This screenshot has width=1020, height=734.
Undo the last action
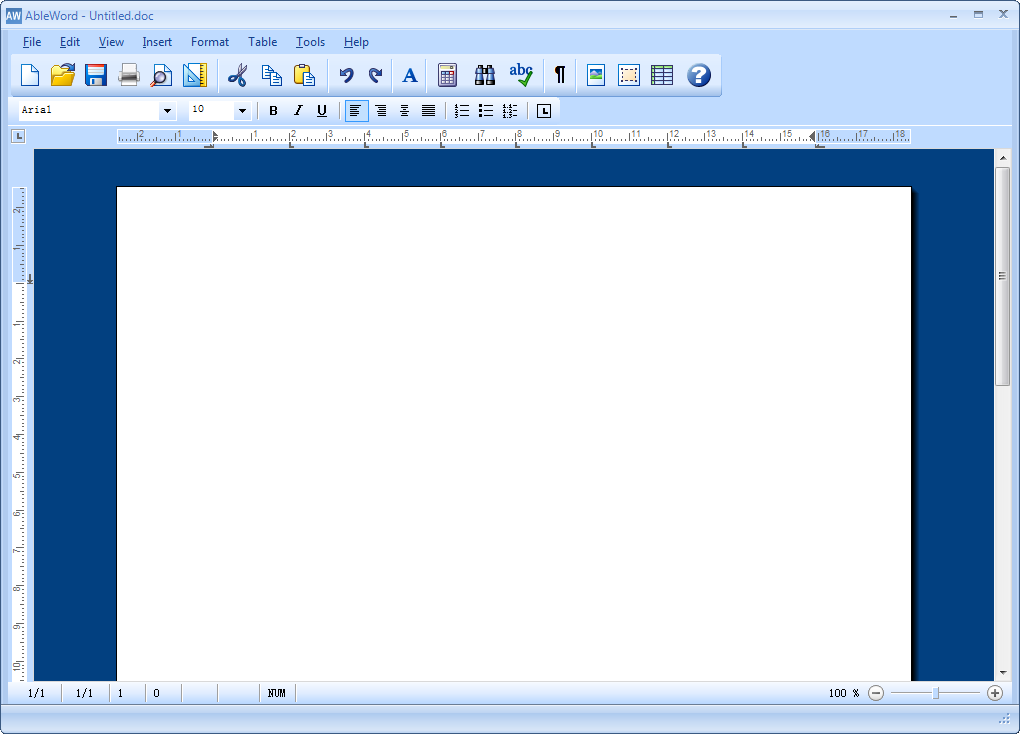tap(346, 75)
